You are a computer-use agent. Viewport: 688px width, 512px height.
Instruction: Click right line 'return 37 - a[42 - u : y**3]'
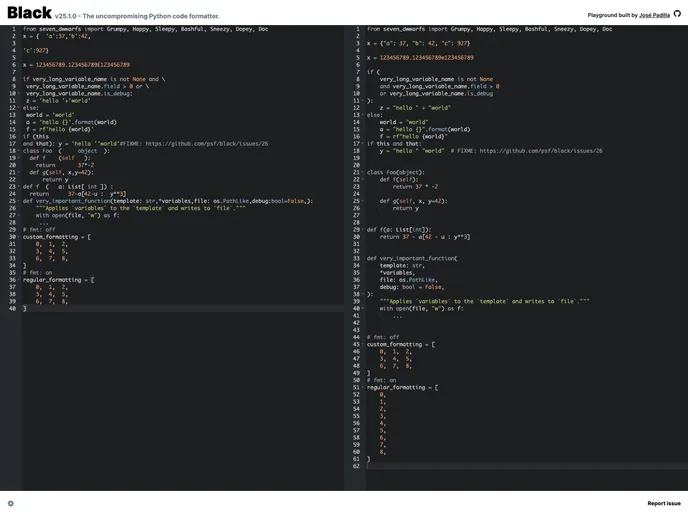425,237
